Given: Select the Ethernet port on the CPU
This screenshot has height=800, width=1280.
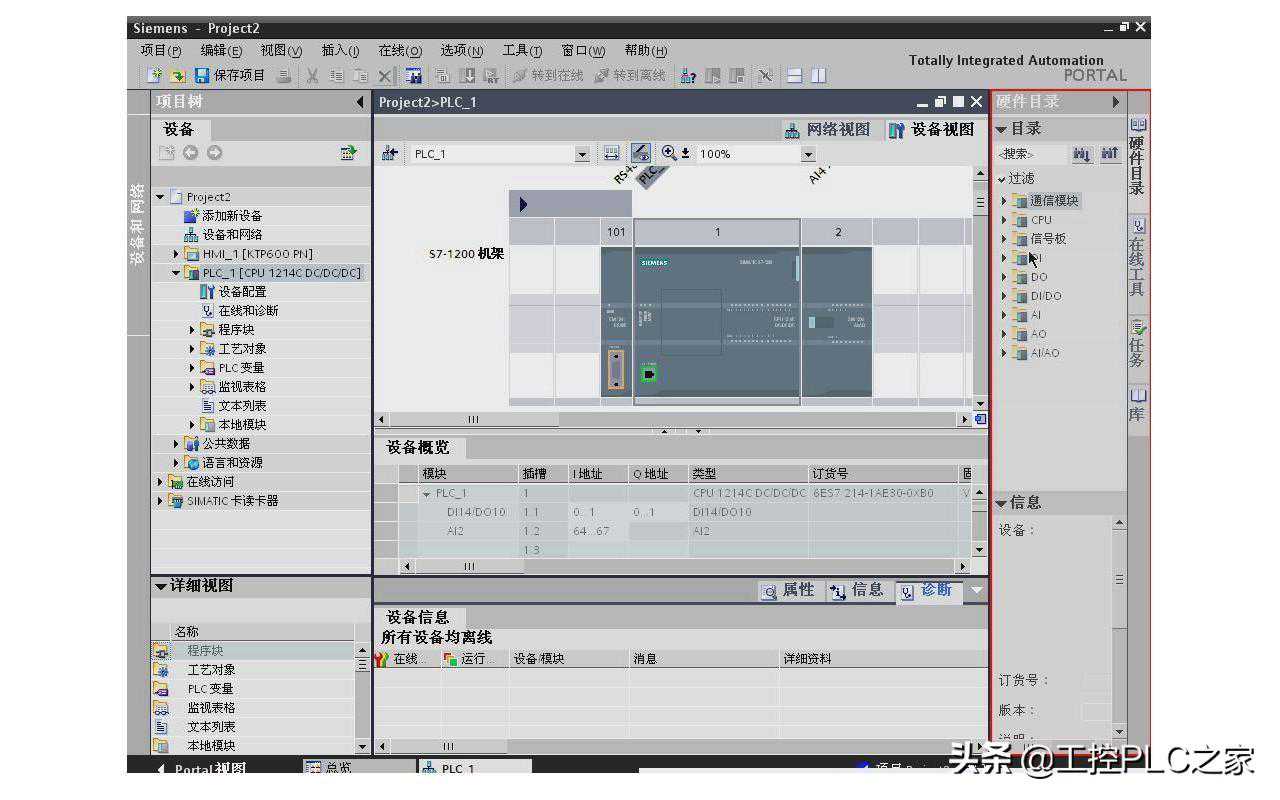Looking at the screenshot, I should pos(649,374).
